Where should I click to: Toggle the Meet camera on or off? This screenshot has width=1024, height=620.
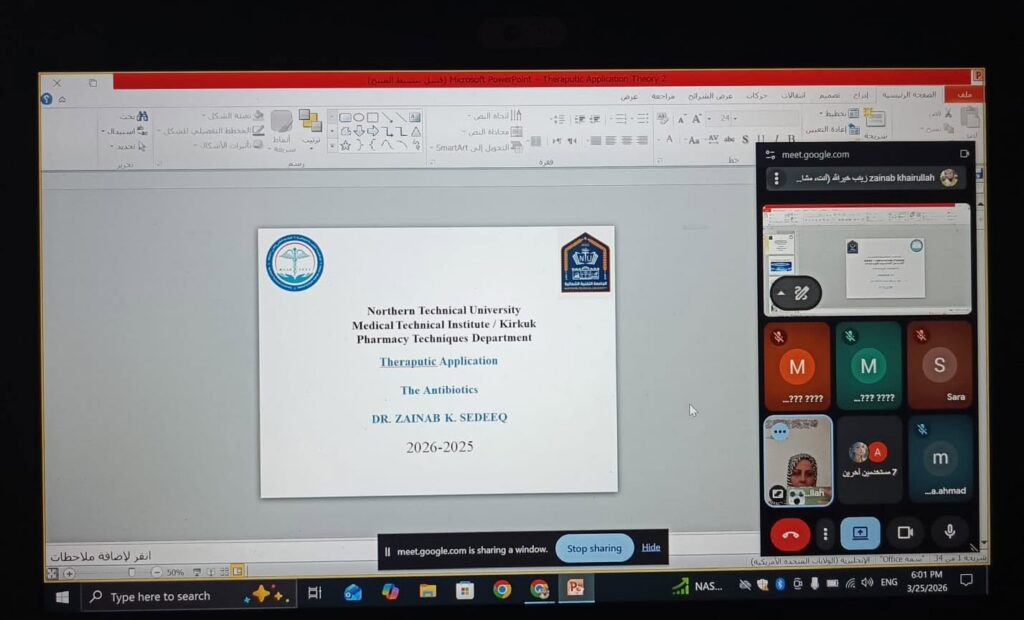(x=905, y=533)
